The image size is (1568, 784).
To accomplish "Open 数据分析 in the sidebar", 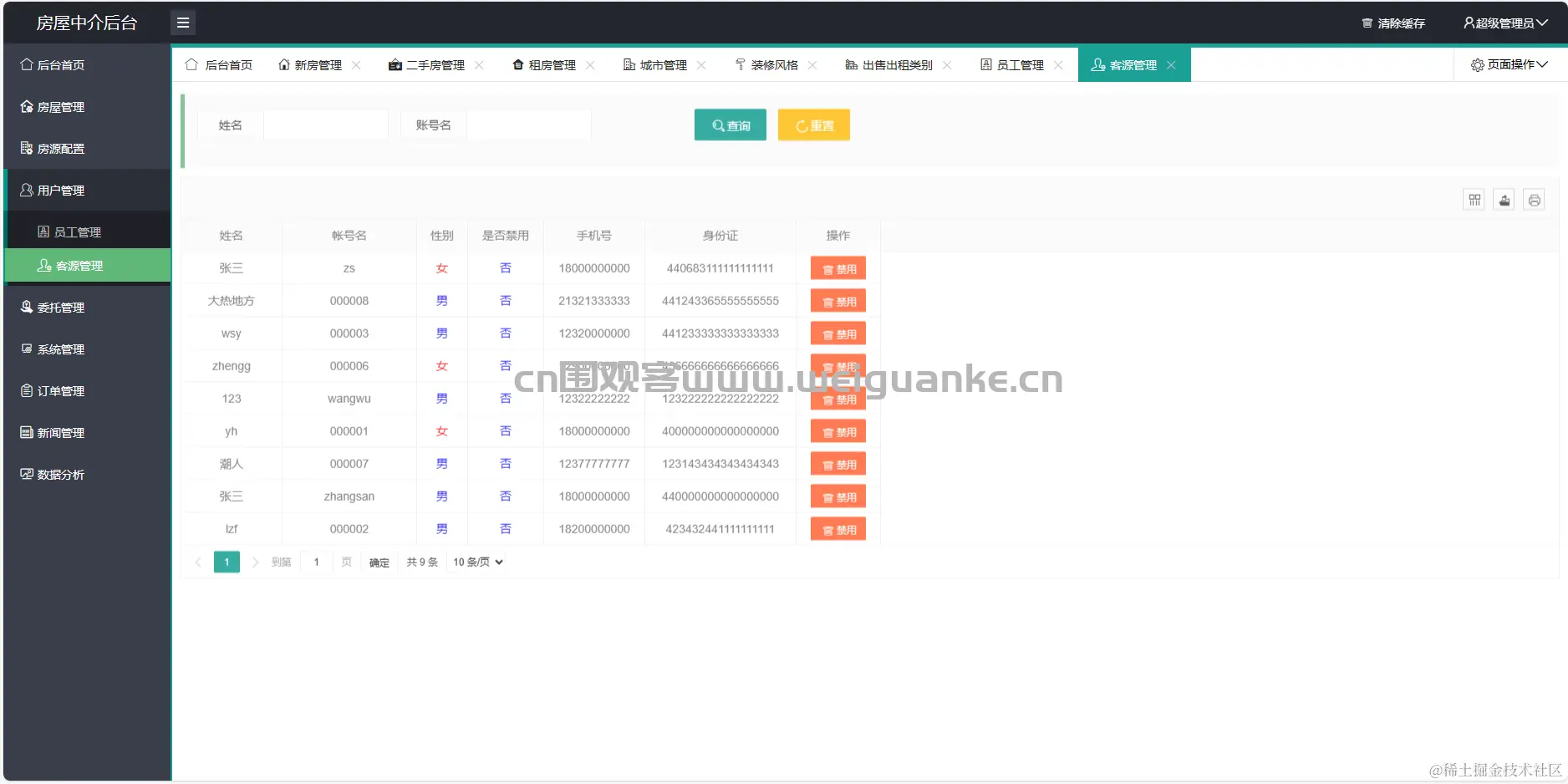I will click(87, 475).
